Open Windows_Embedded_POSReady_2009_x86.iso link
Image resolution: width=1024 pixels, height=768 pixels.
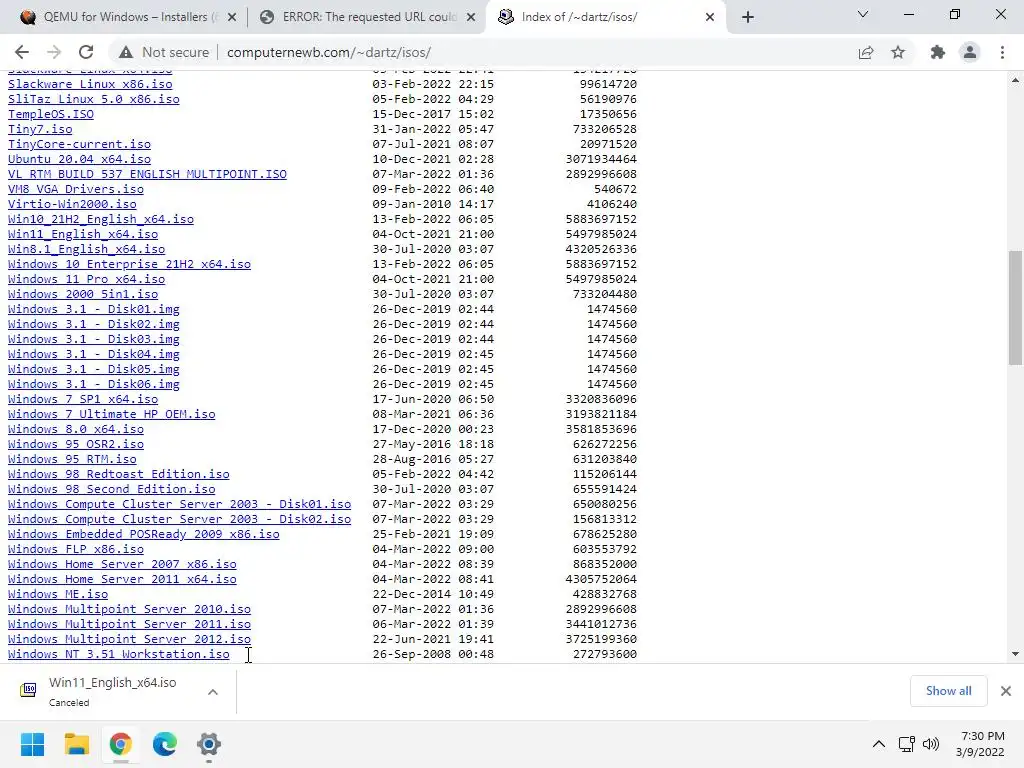click(x=144, y=535)
